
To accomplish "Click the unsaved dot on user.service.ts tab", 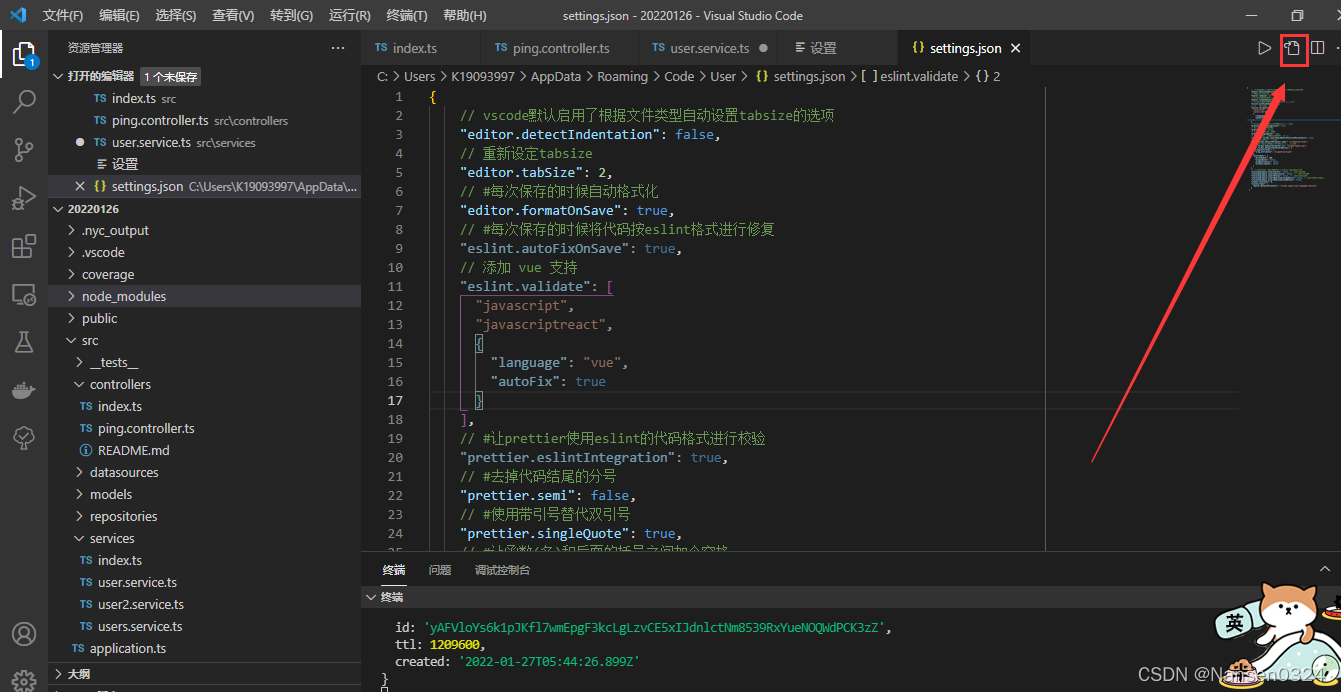I will (x=763, y=48).
